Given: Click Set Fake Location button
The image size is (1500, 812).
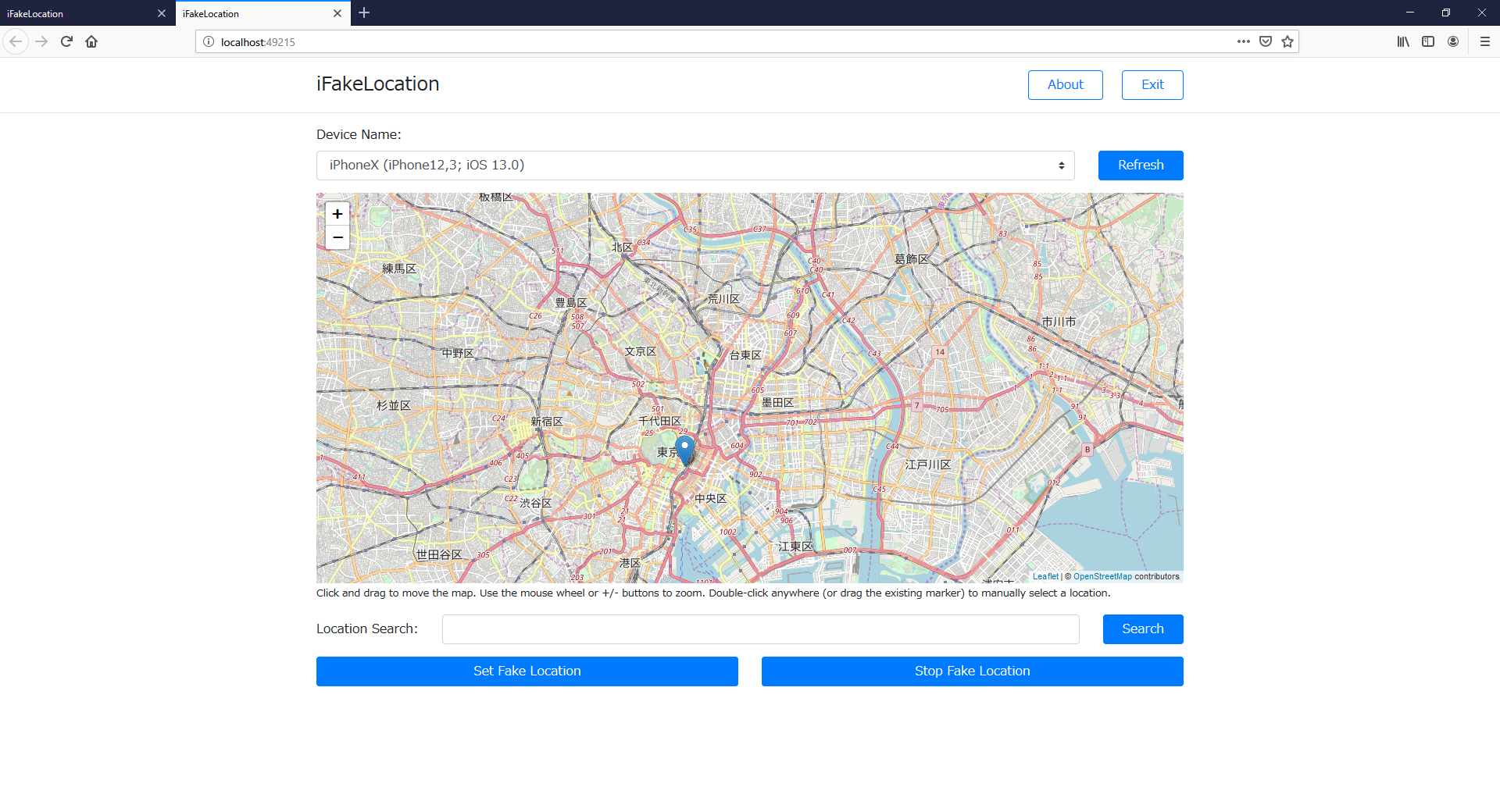Looking at the screenshot, I should click(x=527, y=671).
